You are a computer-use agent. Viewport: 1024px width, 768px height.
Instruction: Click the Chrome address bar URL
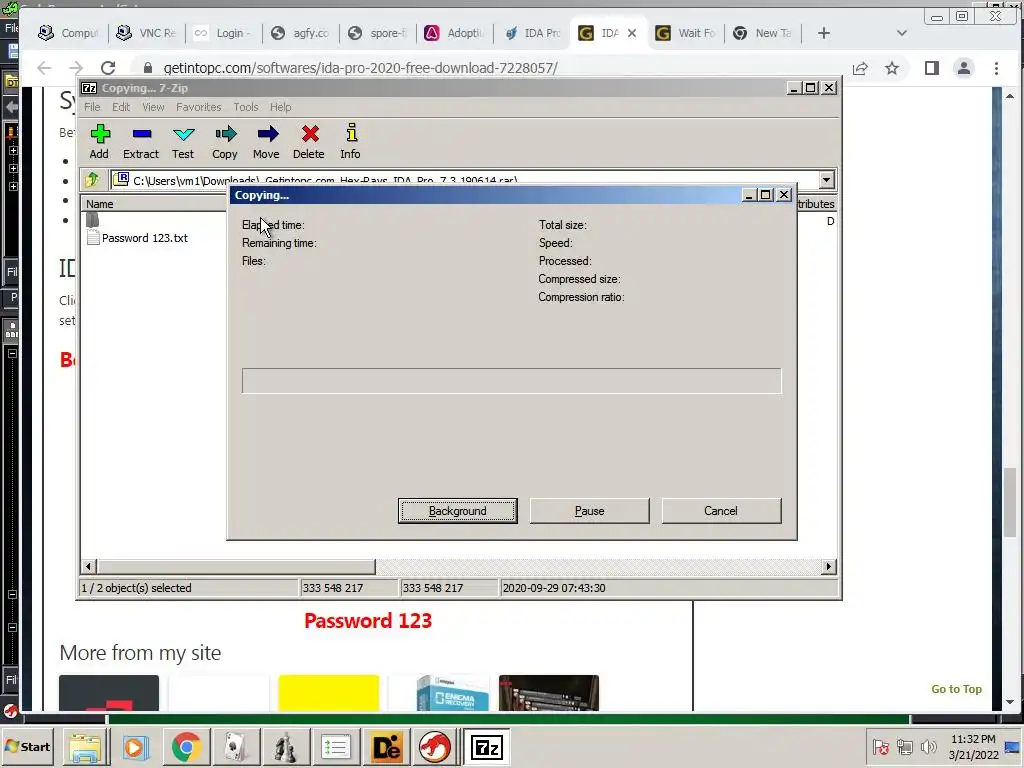[360, 68]
